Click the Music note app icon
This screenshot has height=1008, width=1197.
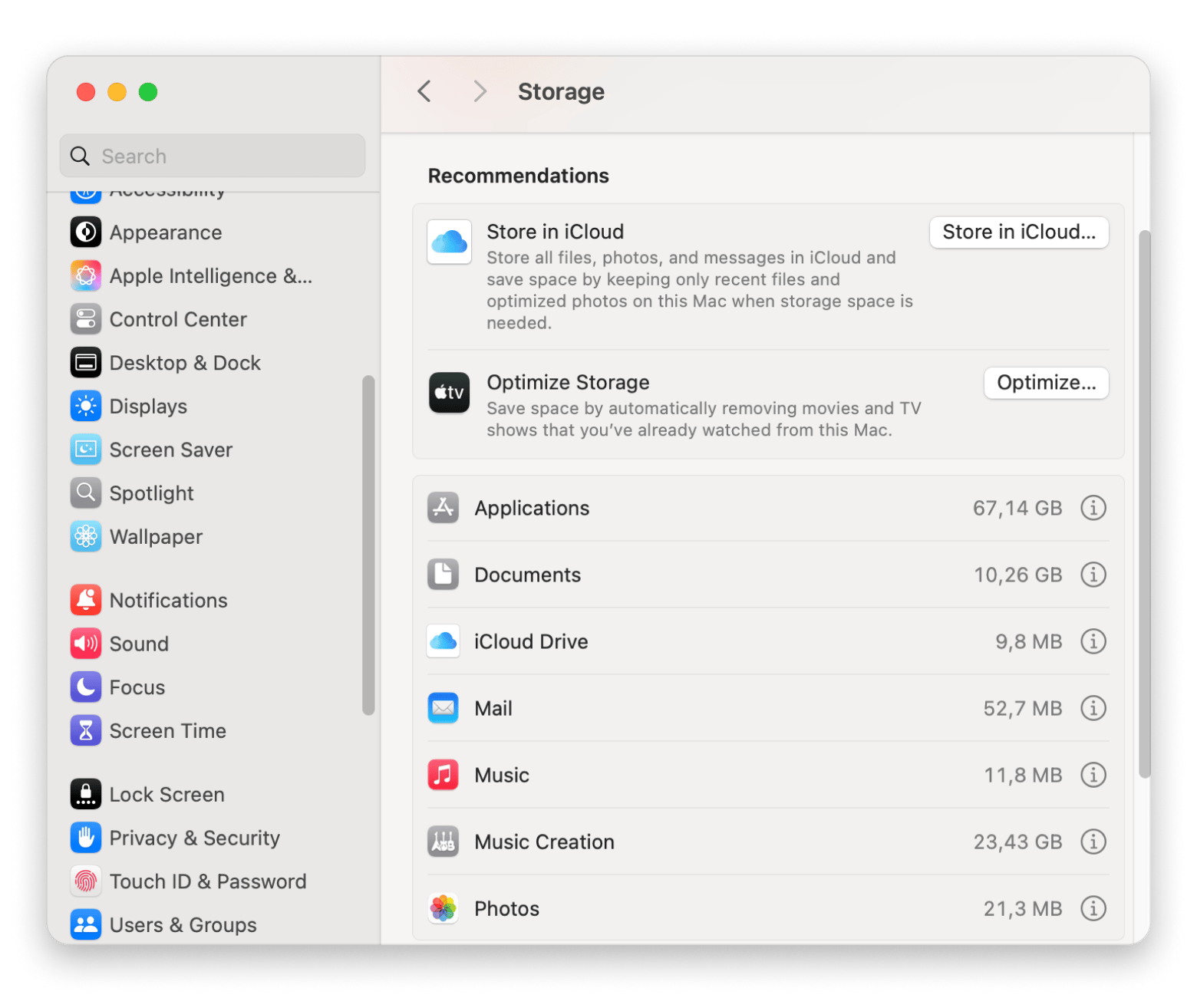point(444,775)
